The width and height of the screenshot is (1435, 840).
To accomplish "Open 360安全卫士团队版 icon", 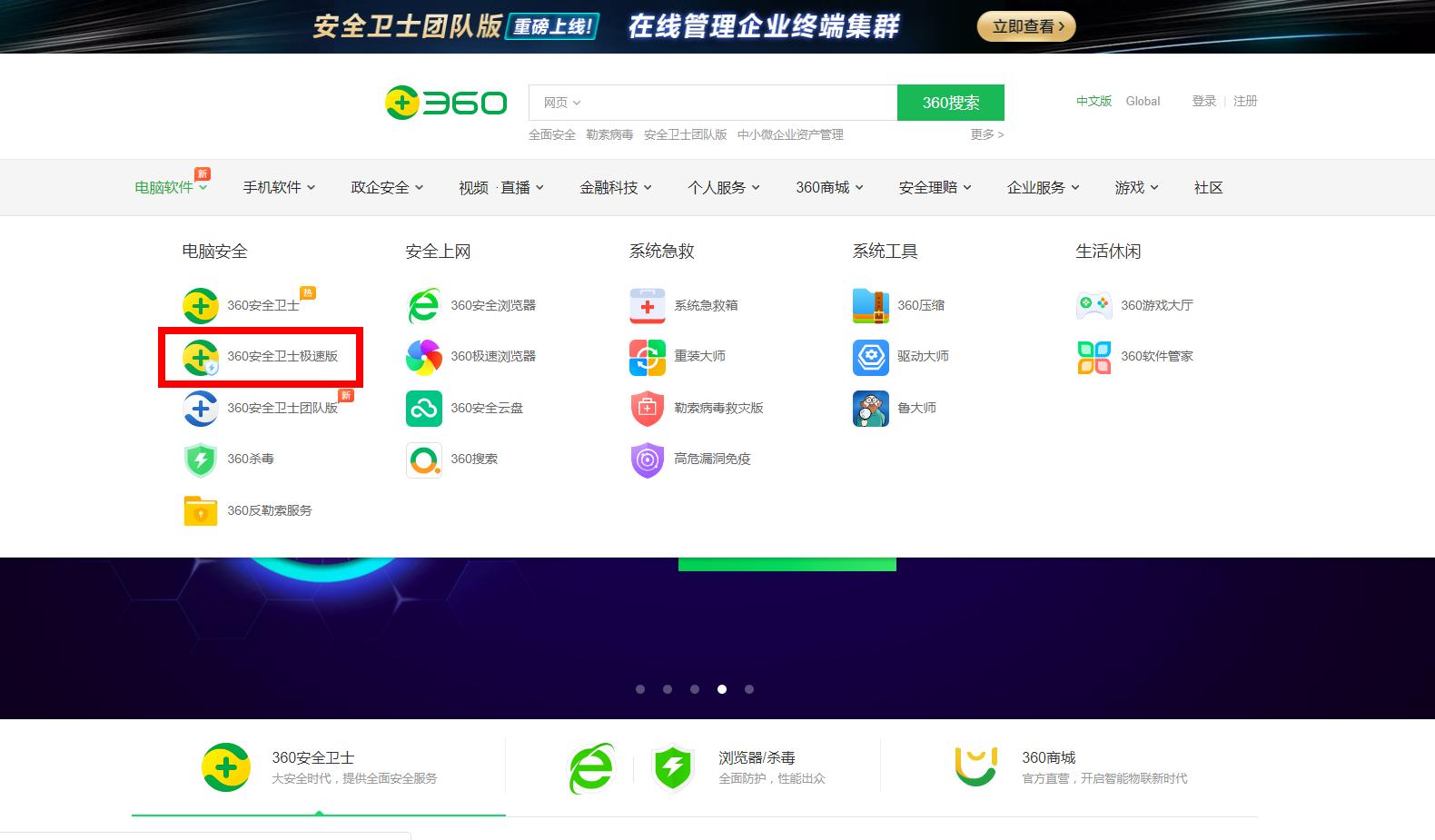I will click(201, 409).
